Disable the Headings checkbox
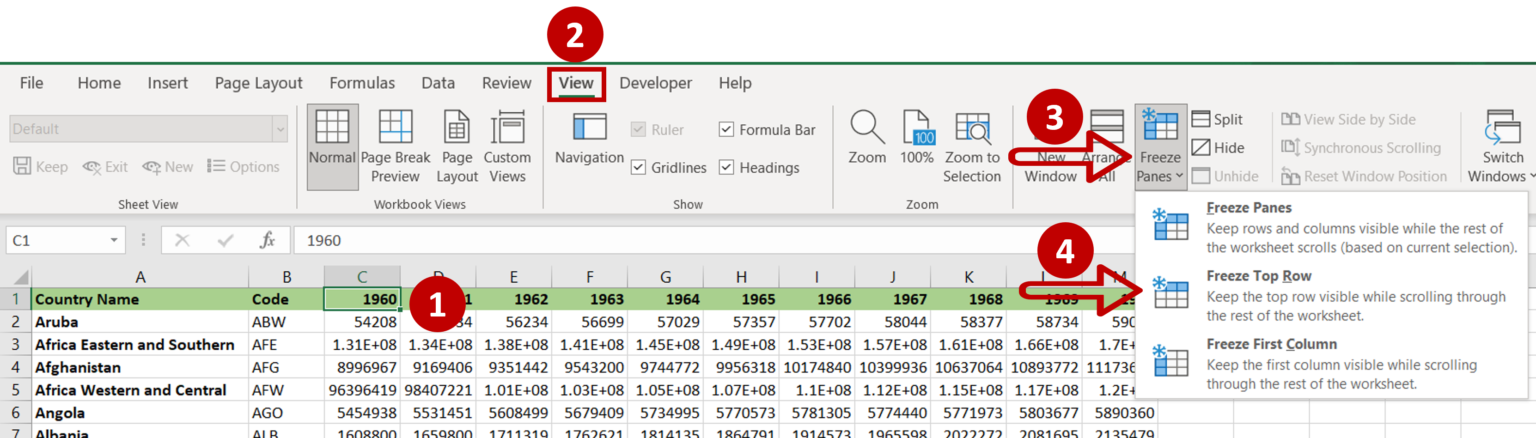This screenshot has height=438, width=1536. click(x=727, y=168)
